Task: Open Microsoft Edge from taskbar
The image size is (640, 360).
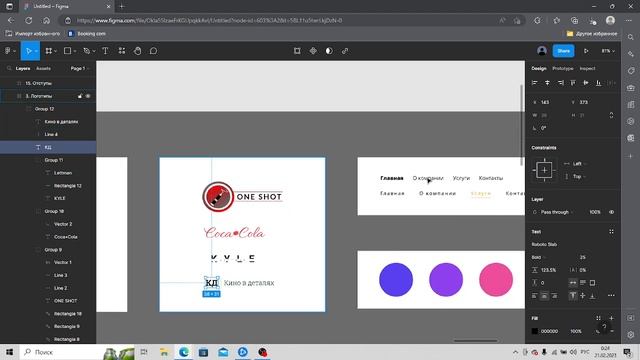Action: (x=184, y=352)
